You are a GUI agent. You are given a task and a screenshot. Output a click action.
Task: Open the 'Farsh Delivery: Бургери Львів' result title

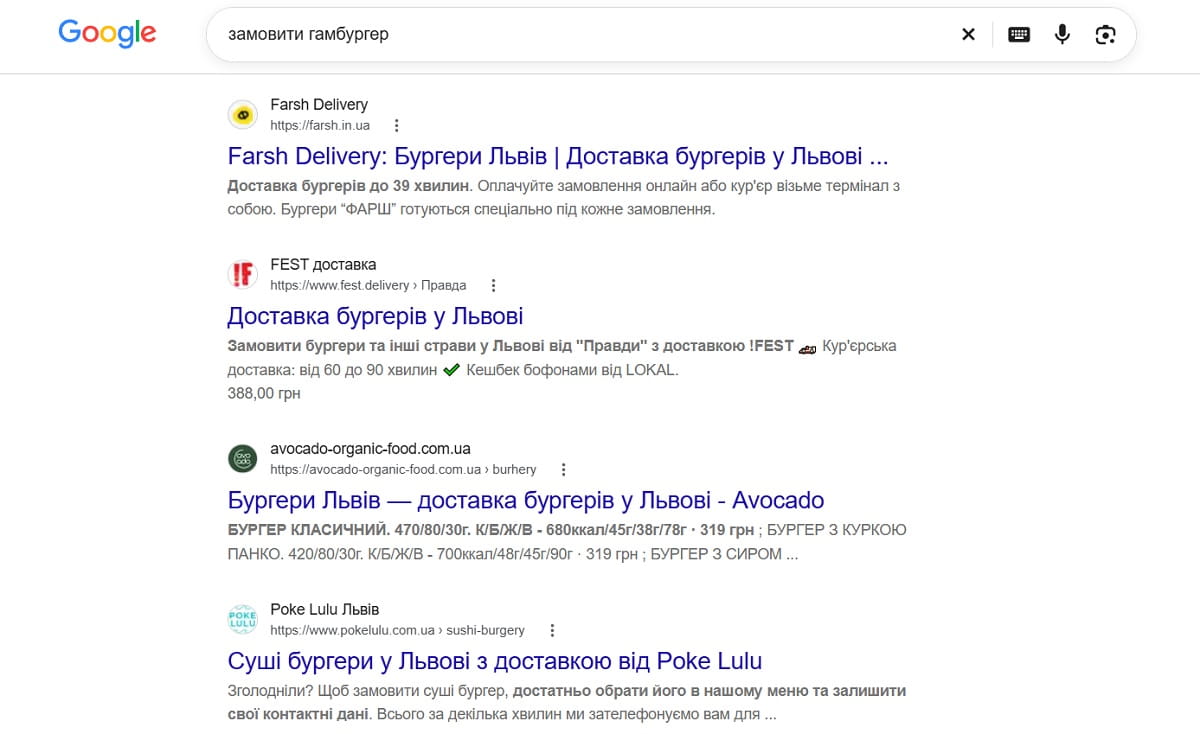(558, 157)
